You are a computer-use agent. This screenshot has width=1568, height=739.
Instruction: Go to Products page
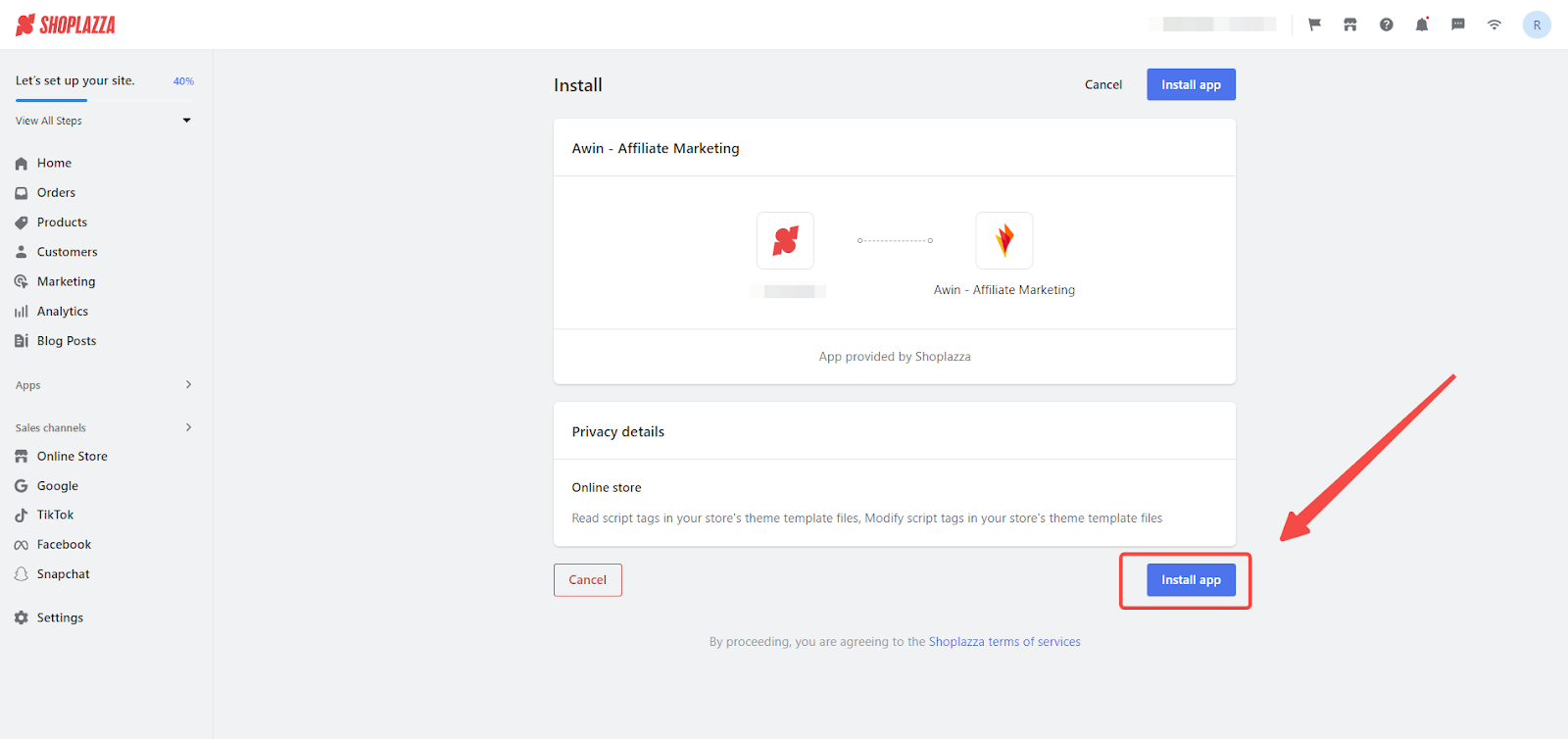[62, 222]
